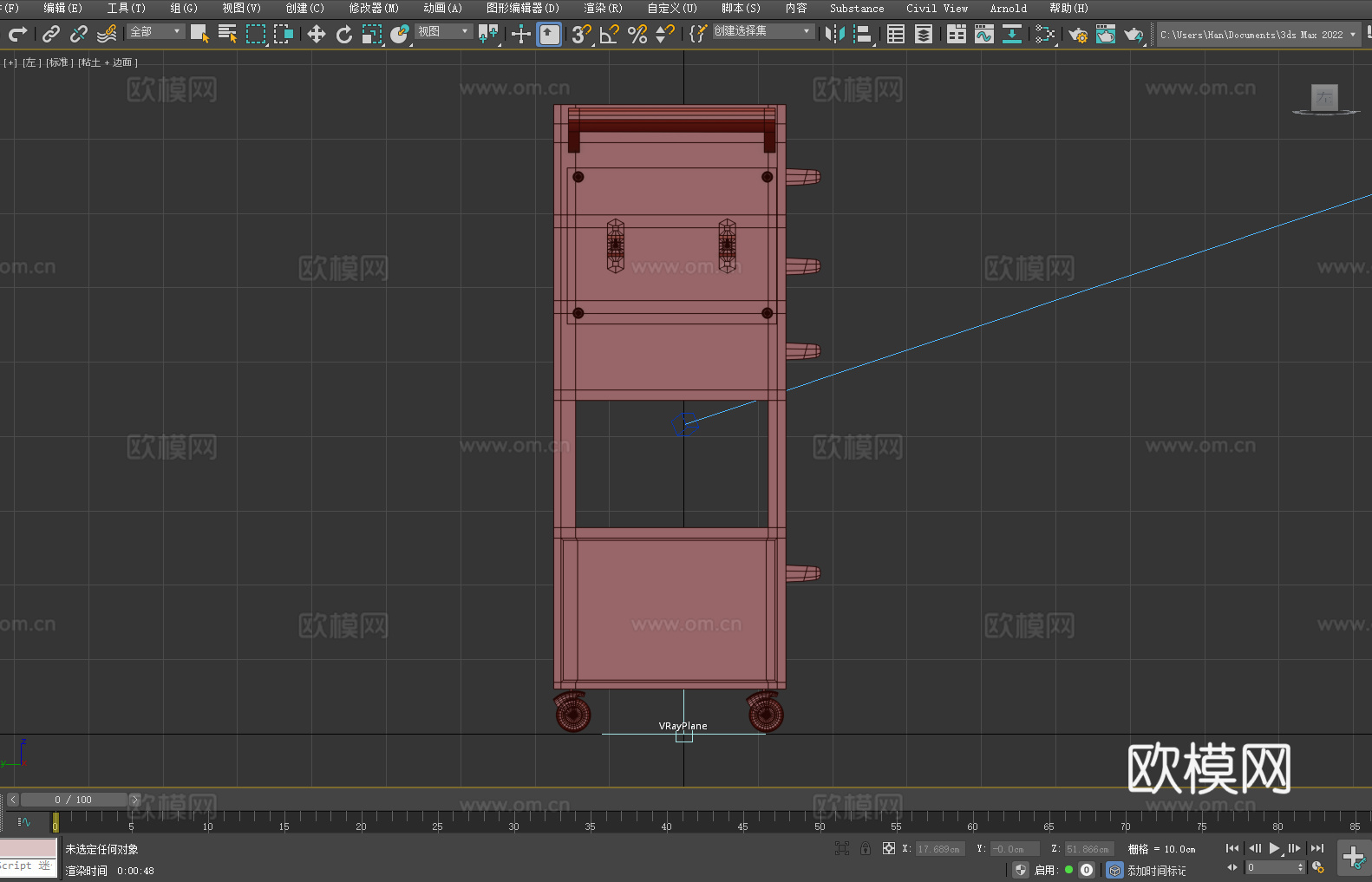Click the [左] viewport name label

30,62
